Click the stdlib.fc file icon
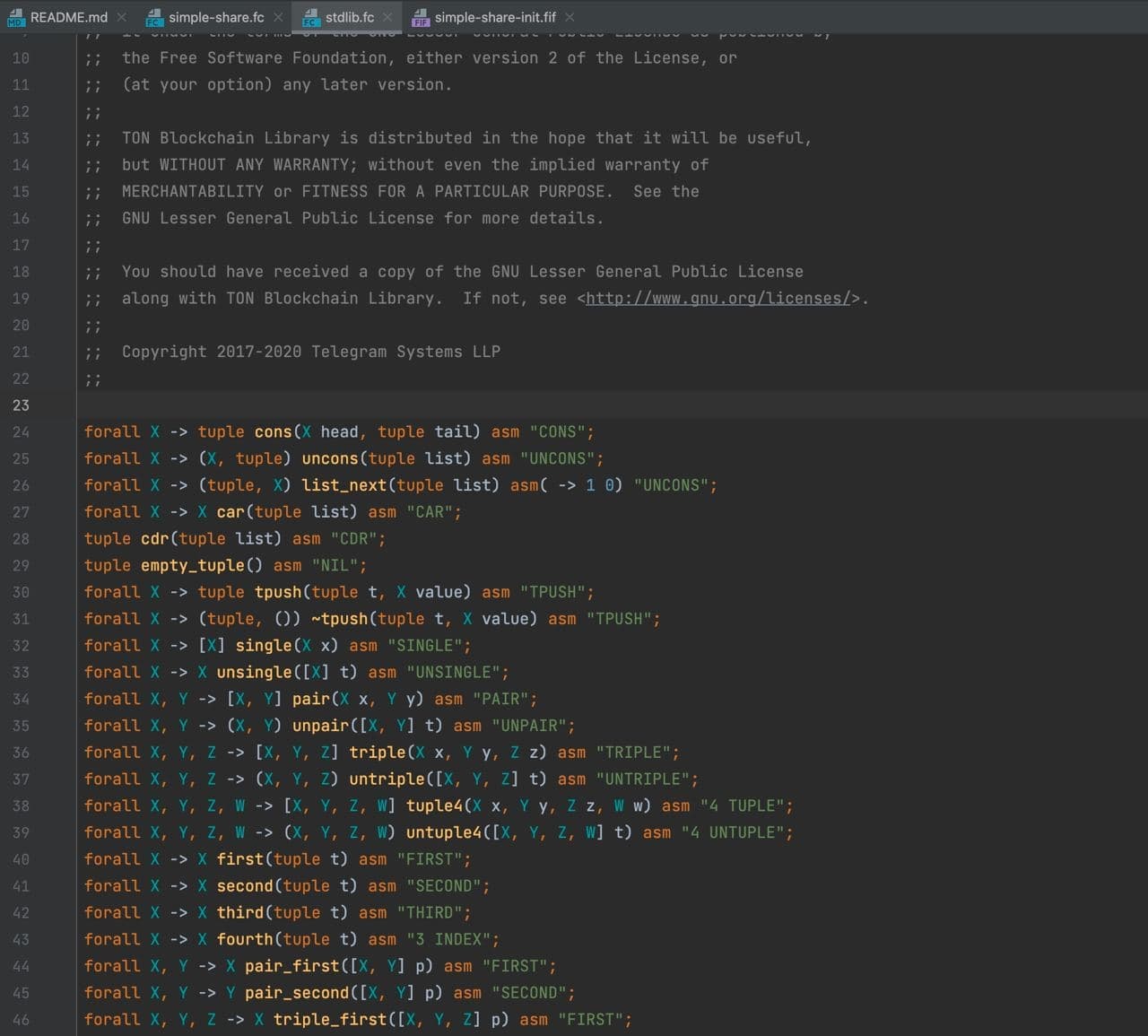The width and height of the screenshot is (1148, 1036). [311, 17]
